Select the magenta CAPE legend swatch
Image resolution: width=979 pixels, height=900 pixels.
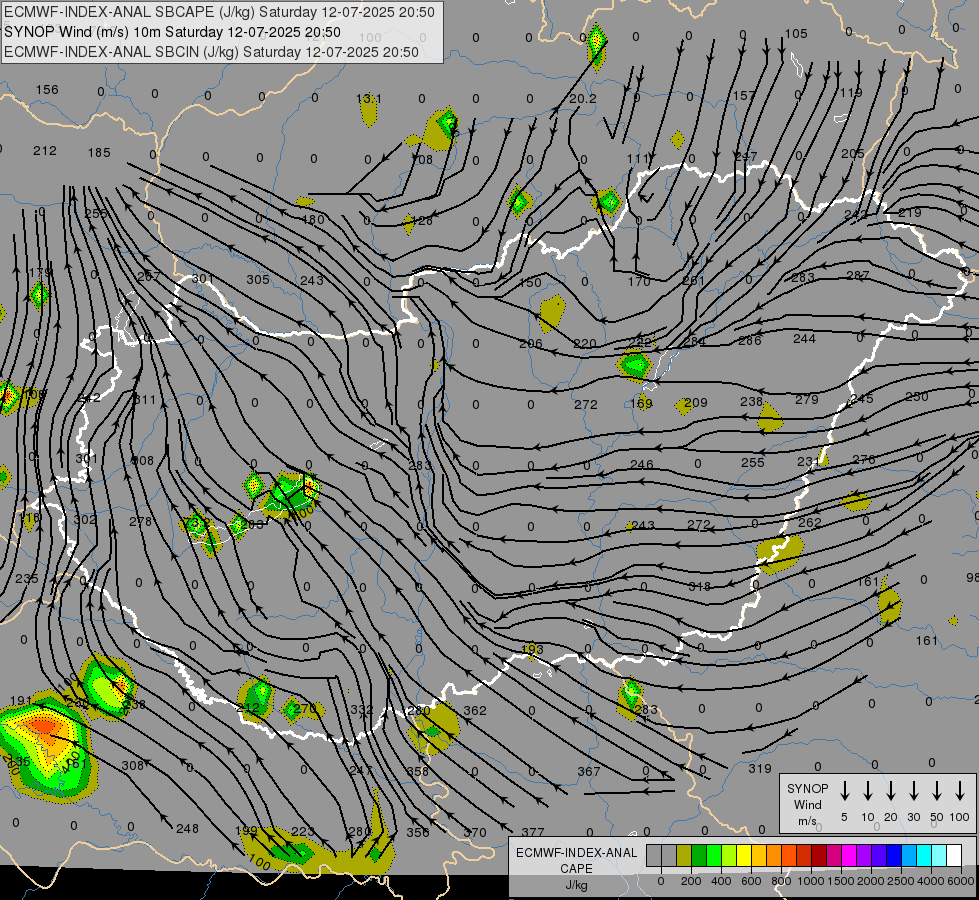(849, 855)
